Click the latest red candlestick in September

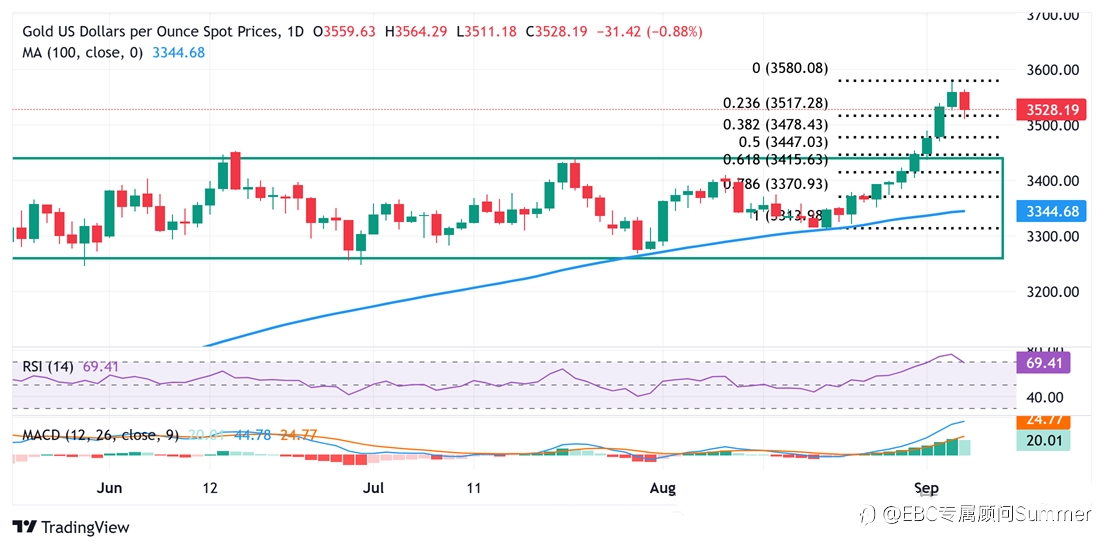(x=964, y=103)
